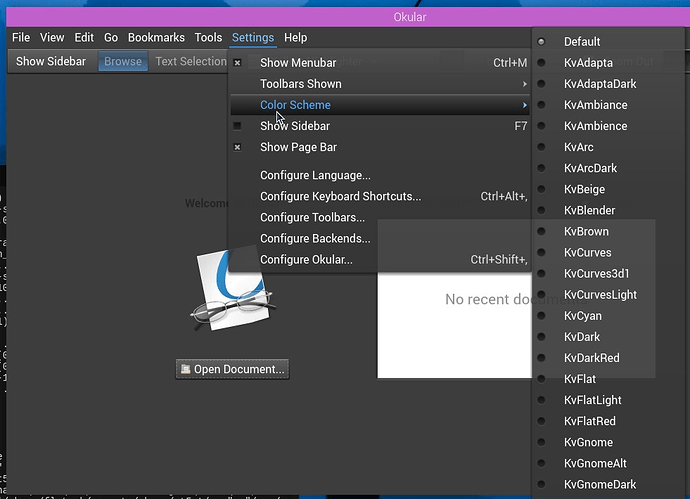Open the Help menu

click(x=295, y=37)
